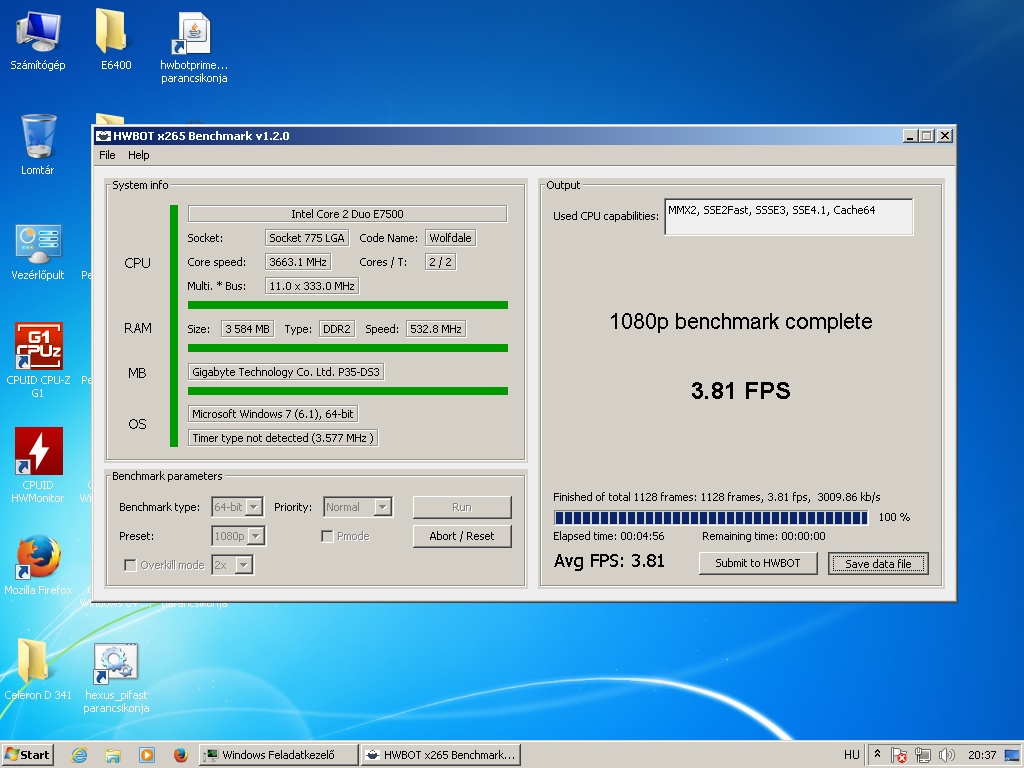Click the Timer type not detected field

pyautogui.click(x=283, y=438)
